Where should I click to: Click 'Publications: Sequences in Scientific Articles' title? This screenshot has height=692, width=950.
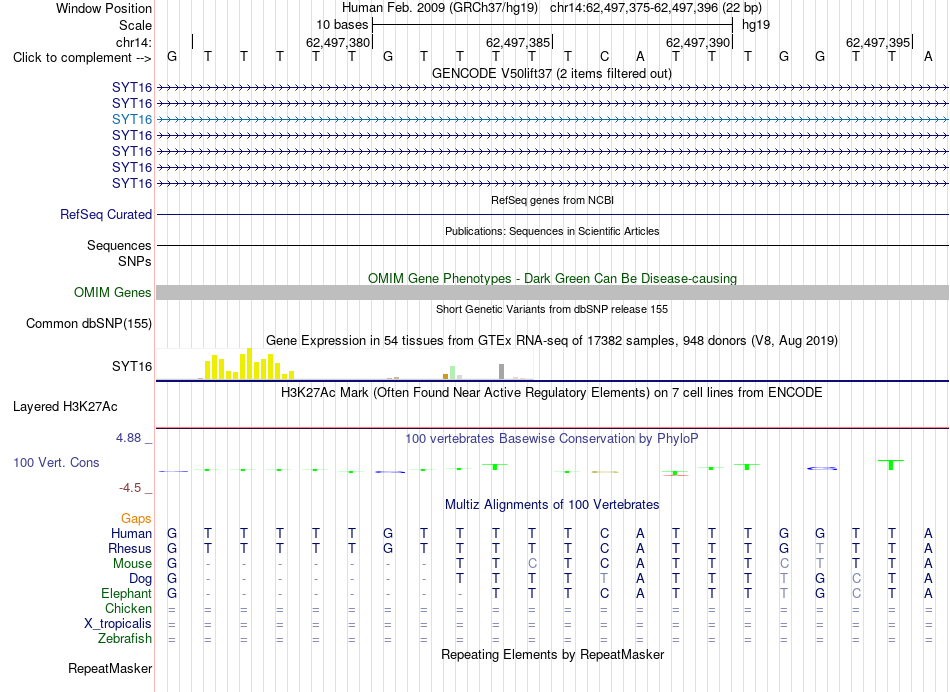(x=552, y=231)
